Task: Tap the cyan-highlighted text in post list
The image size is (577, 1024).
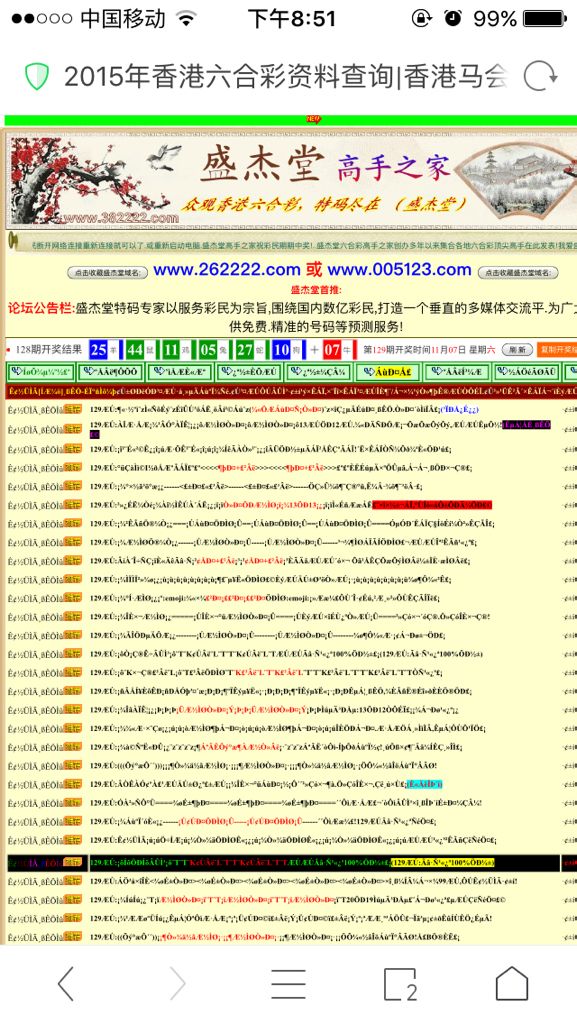Action: (425, 784)
